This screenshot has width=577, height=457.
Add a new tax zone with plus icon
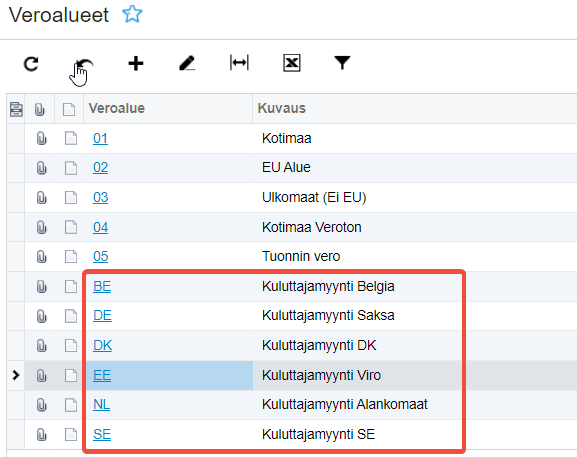click(136, 63)
